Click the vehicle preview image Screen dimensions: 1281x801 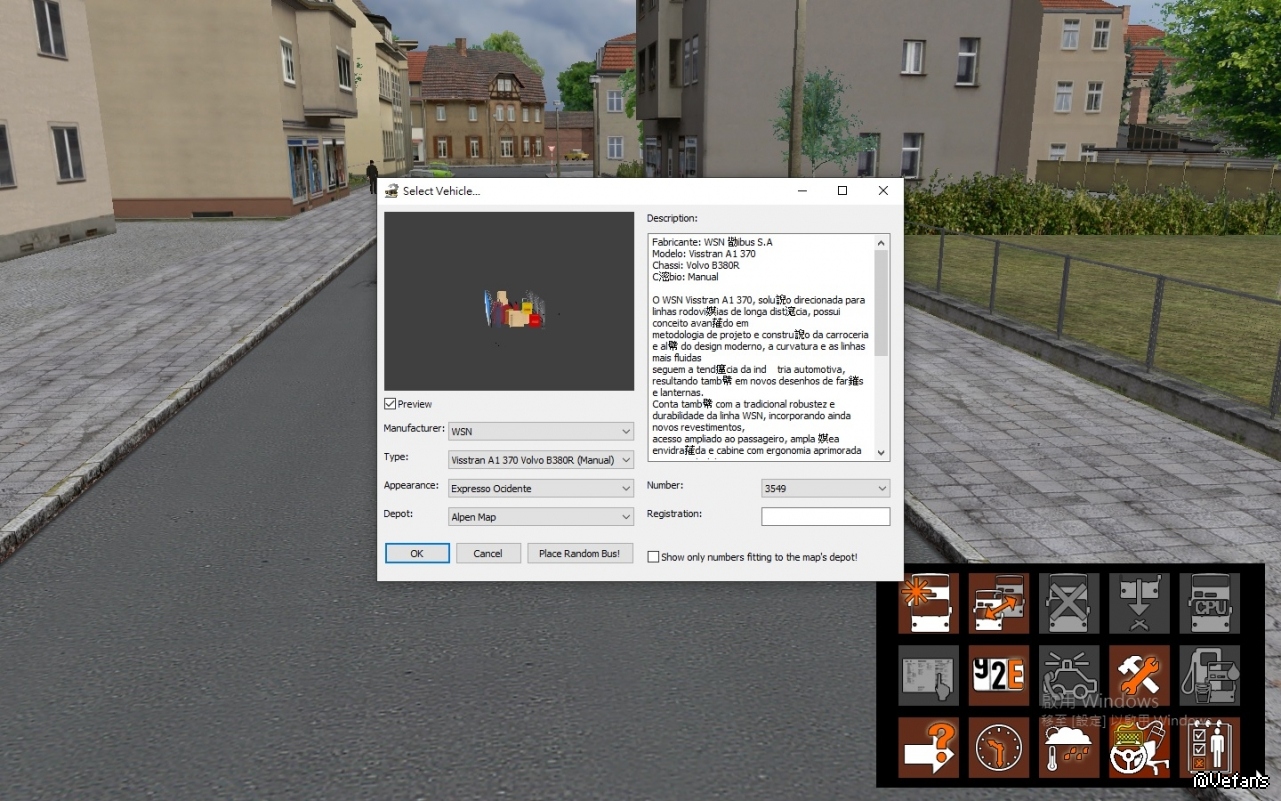coord(509,301)
